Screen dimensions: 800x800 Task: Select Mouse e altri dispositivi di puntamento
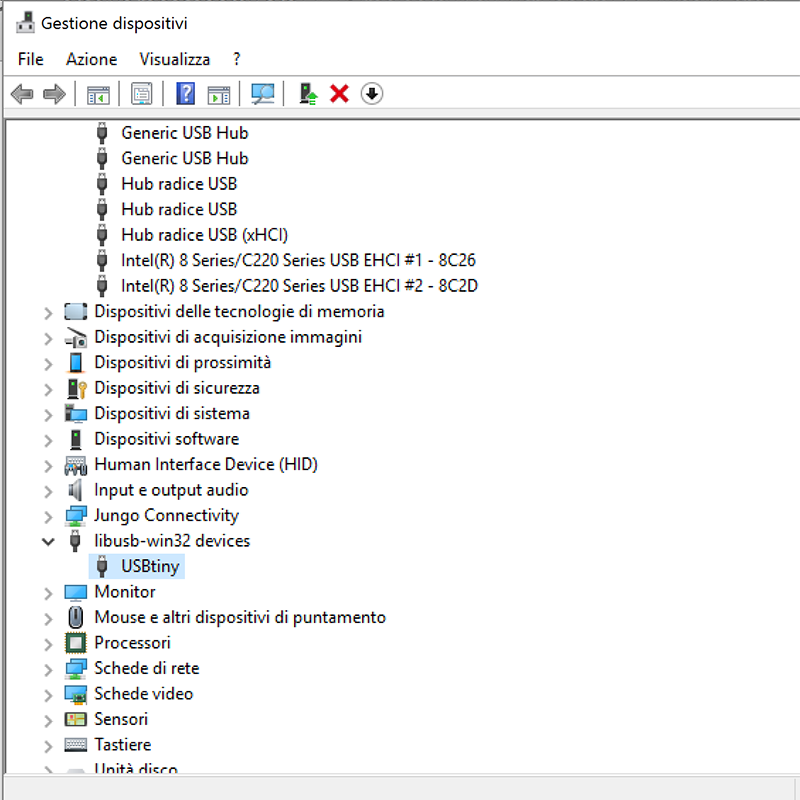(240, 617)
